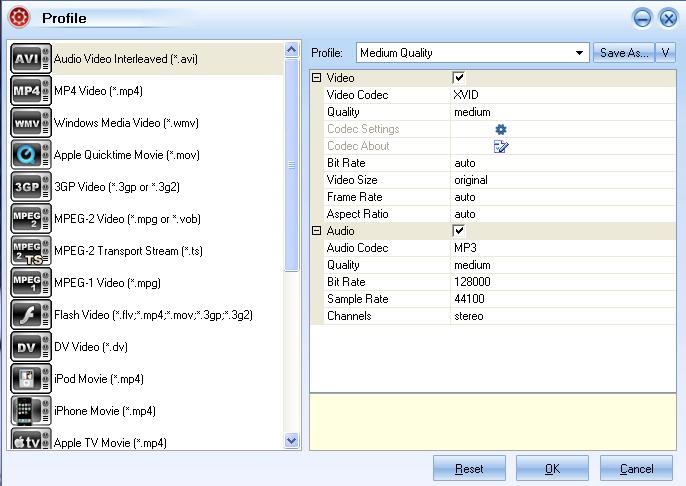Viewport: 686px width, 486px height.
Task: Choose the MPEG-2 Video format icon
Action: pyautogui.click(x=31, y=219)
